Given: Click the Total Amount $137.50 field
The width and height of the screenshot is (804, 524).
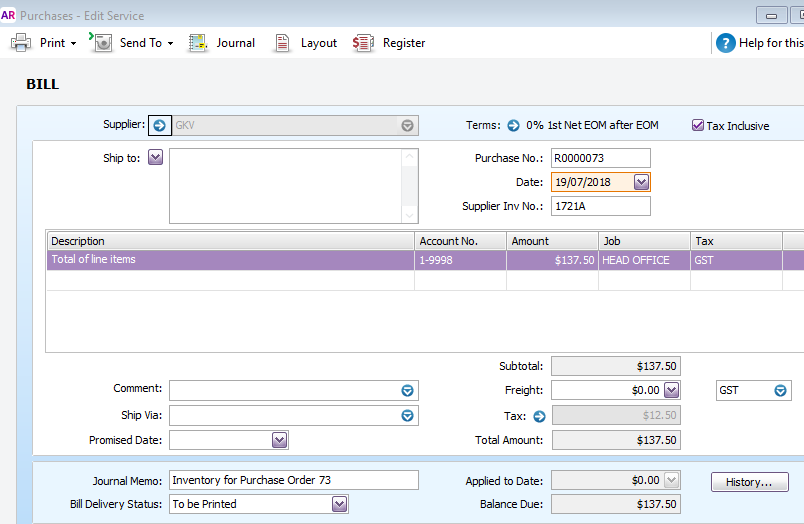Looking at the screenshot, I should point(616,440).
